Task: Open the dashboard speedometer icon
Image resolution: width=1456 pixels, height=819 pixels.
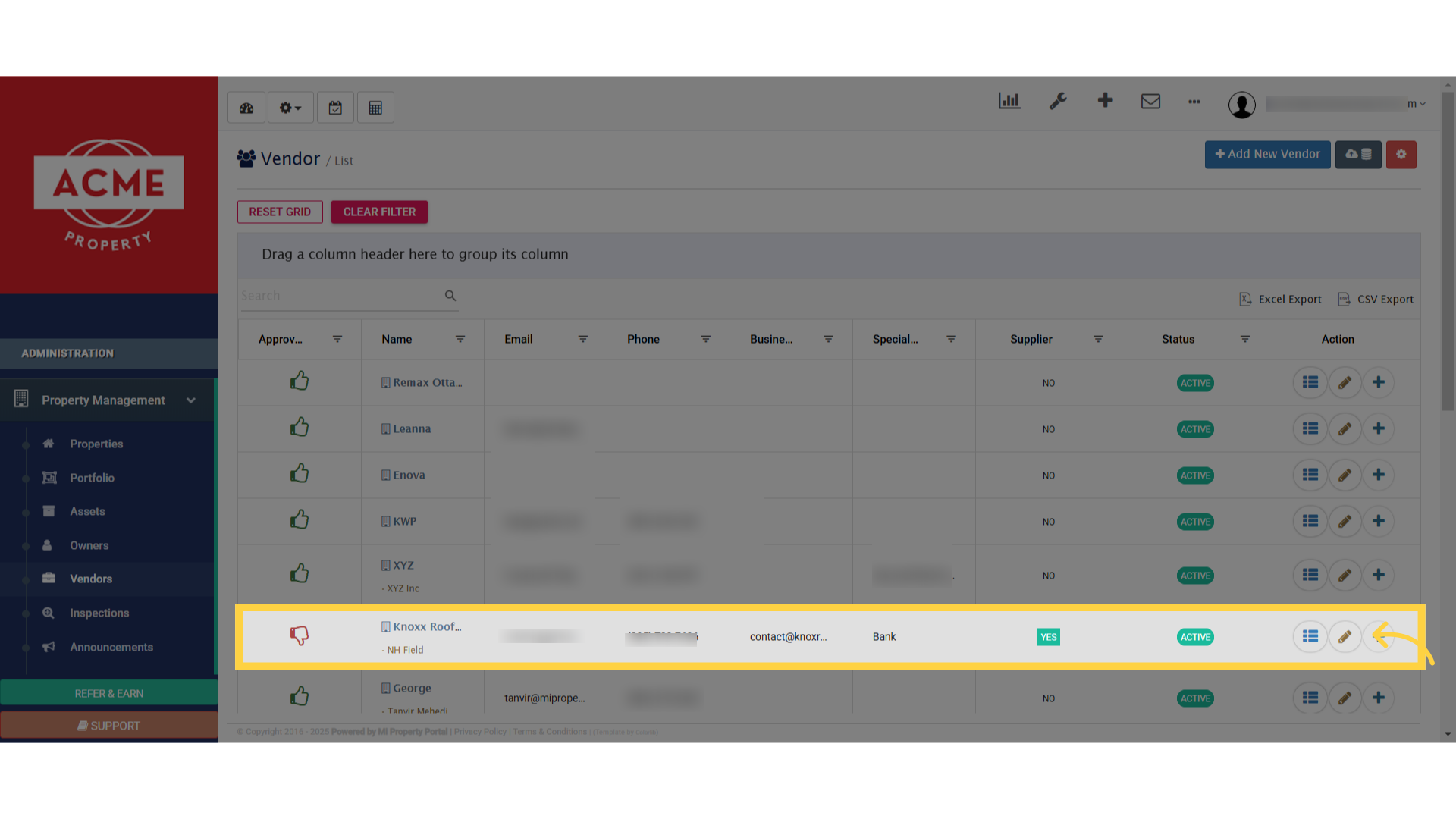Action: pyautogui.click(x=246, y=107)
